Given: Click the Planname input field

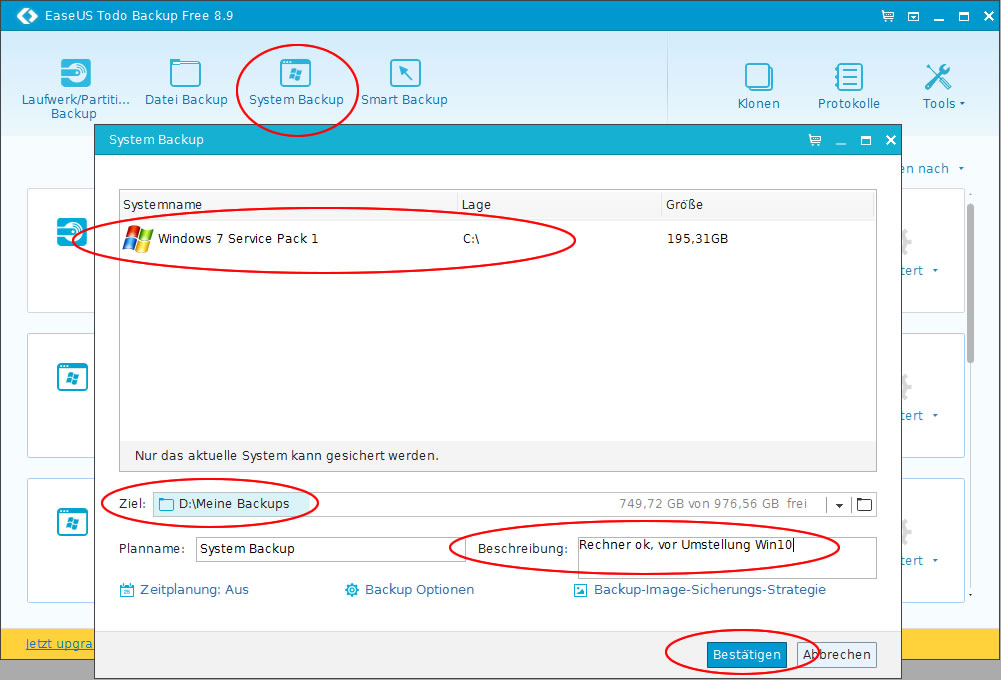Looking at the screenshot, I should coord(330,549).
